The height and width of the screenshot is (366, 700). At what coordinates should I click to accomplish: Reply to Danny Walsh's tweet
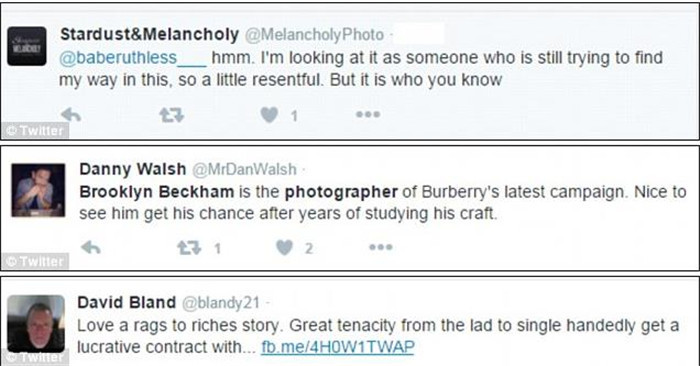click(91, 247)
